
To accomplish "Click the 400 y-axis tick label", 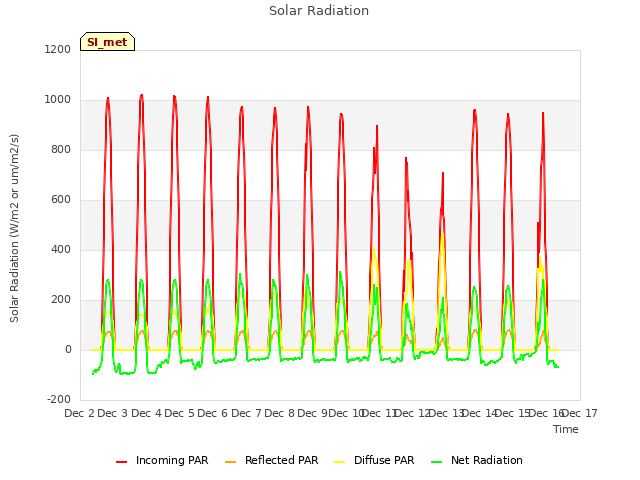I will [x=61, y=249].
